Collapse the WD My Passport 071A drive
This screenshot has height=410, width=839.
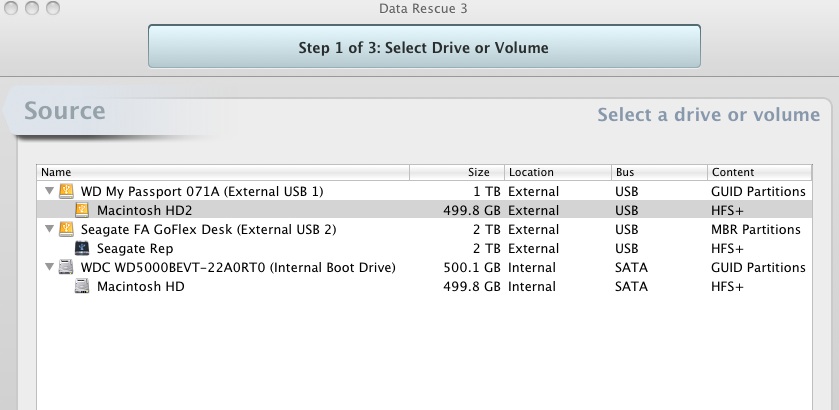click(x=50, y=191)
